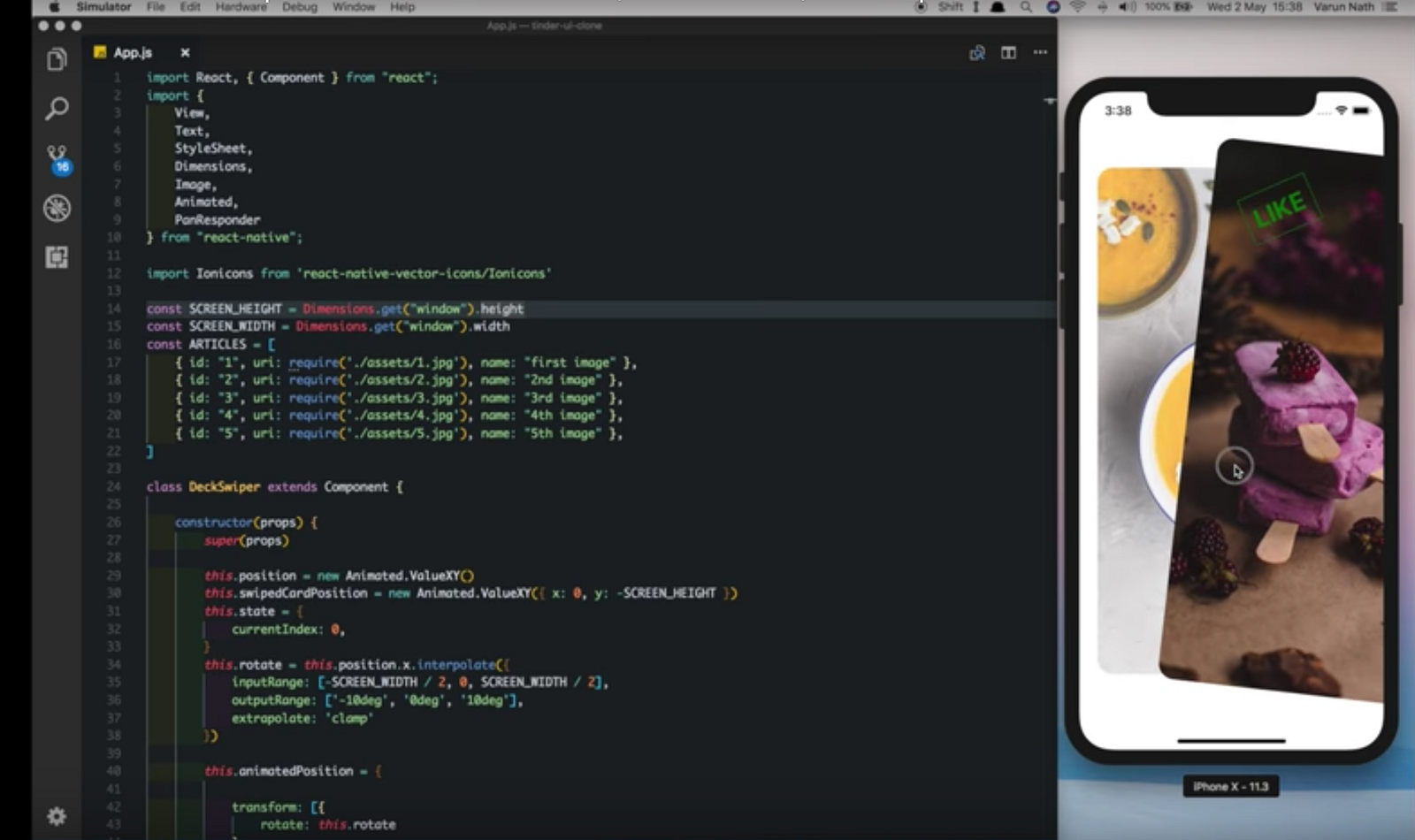Open the Simulator app menu

(x=103, y=7)
